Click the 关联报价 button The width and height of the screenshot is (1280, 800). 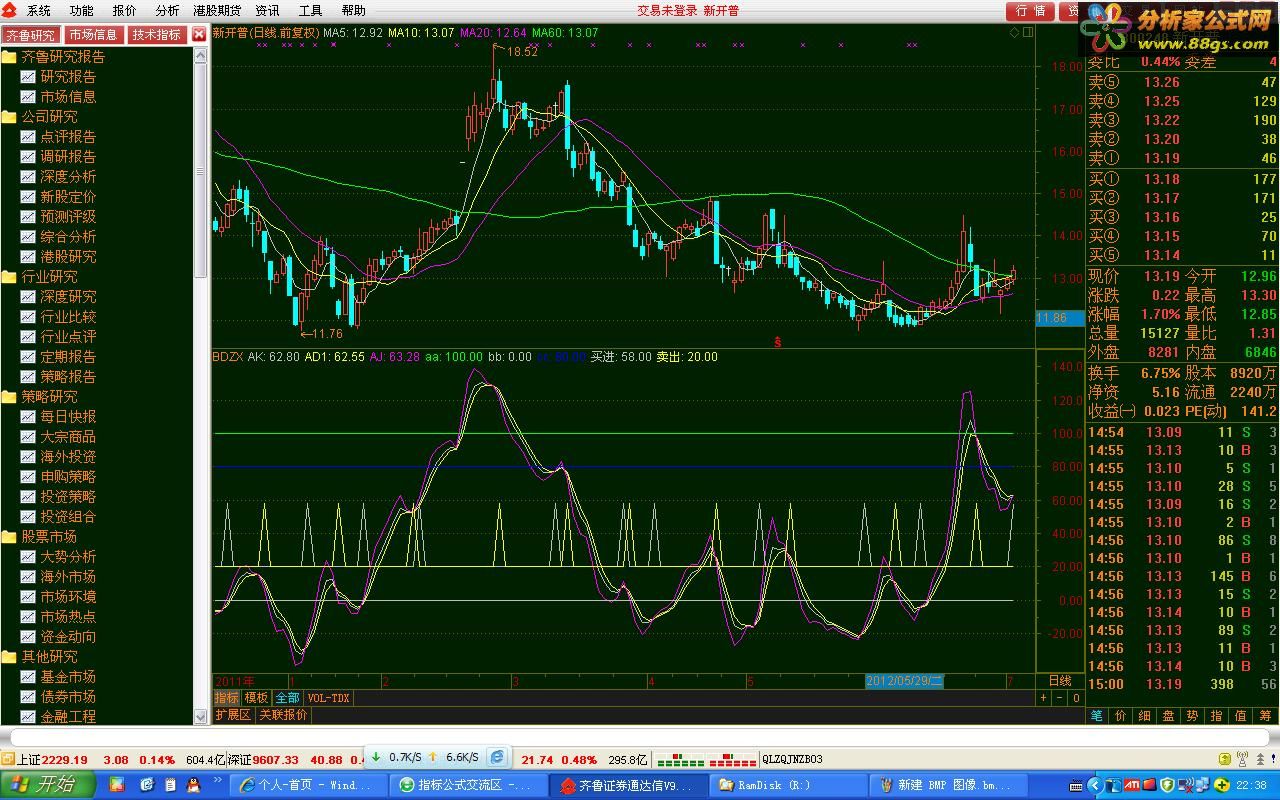[284, 715]
